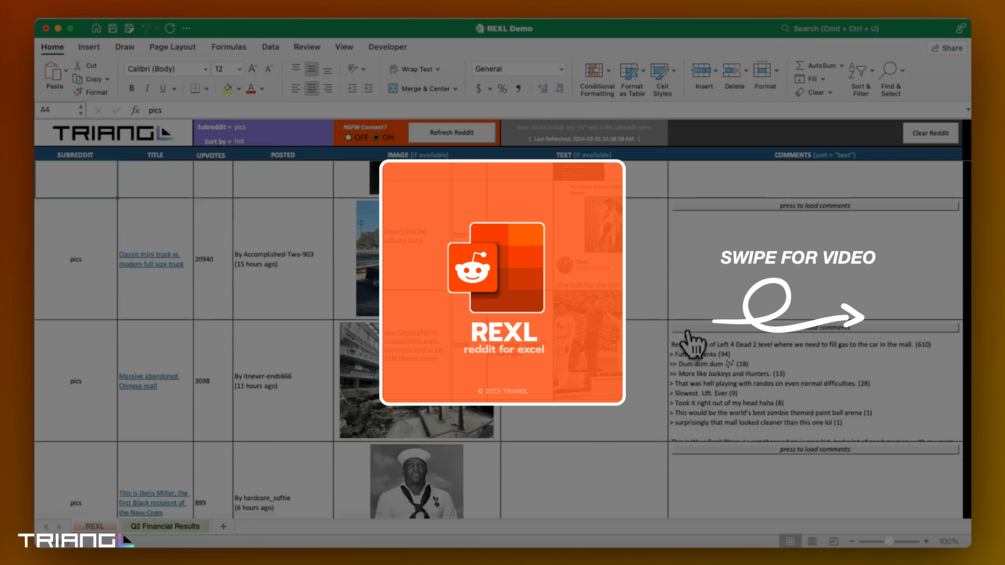This screenshot has width=1005, height=565.
Task: Decrease font size with smaller A icon
Action: click(x=269, y=69)
